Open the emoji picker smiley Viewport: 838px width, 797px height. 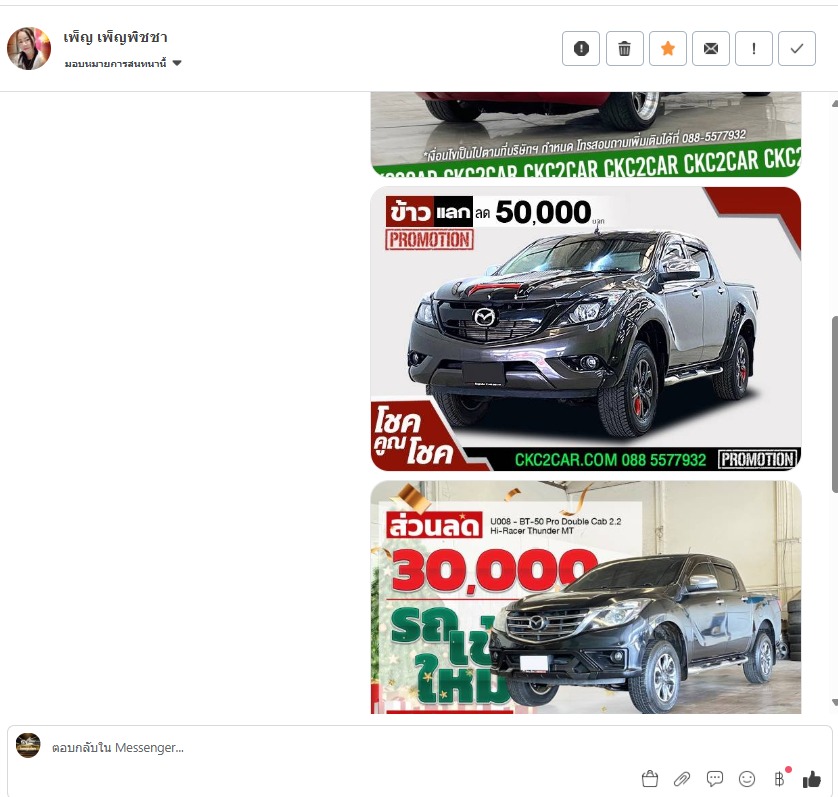pos(747,779)
